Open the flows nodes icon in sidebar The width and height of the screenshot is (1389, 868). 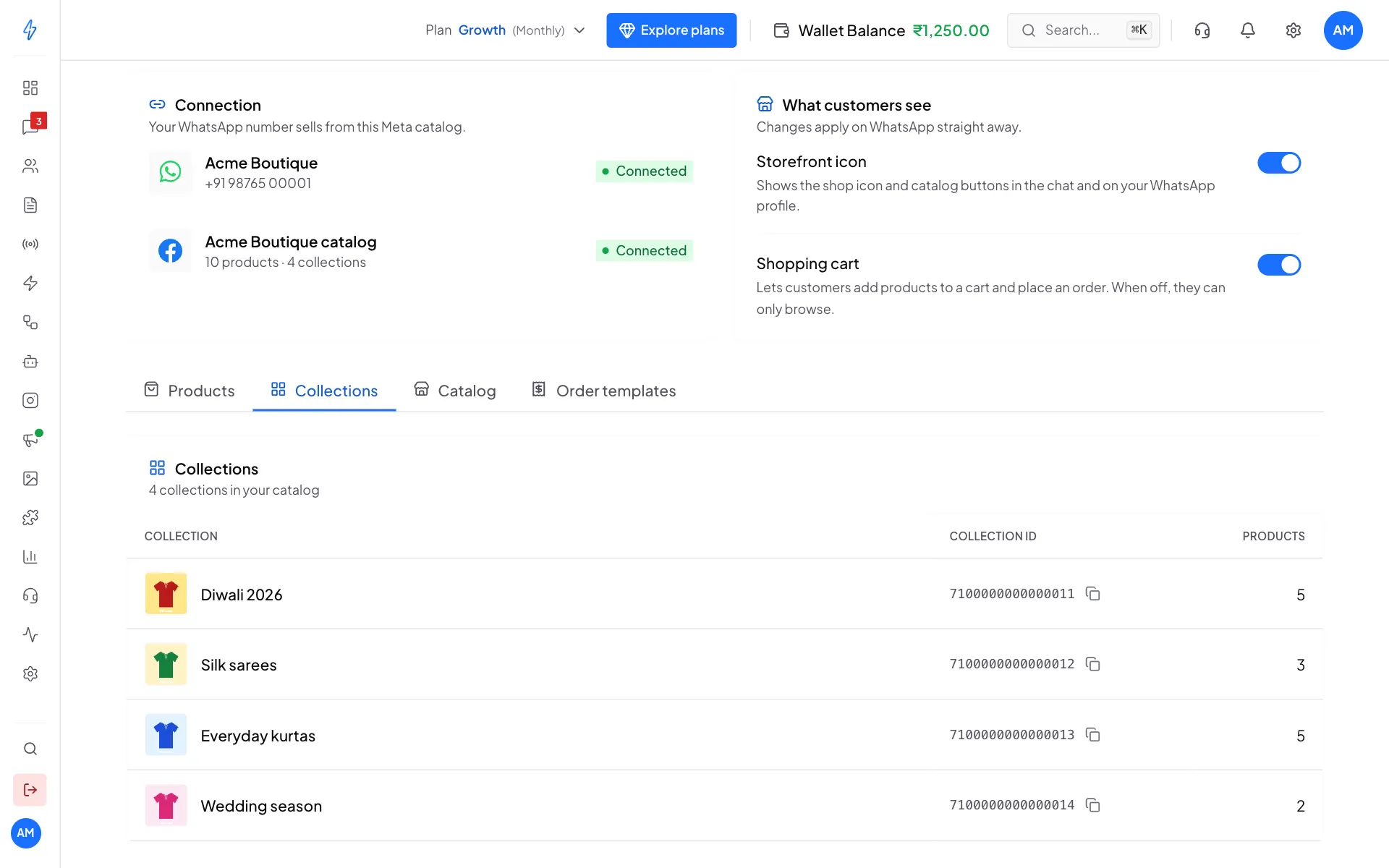(30, 322)
